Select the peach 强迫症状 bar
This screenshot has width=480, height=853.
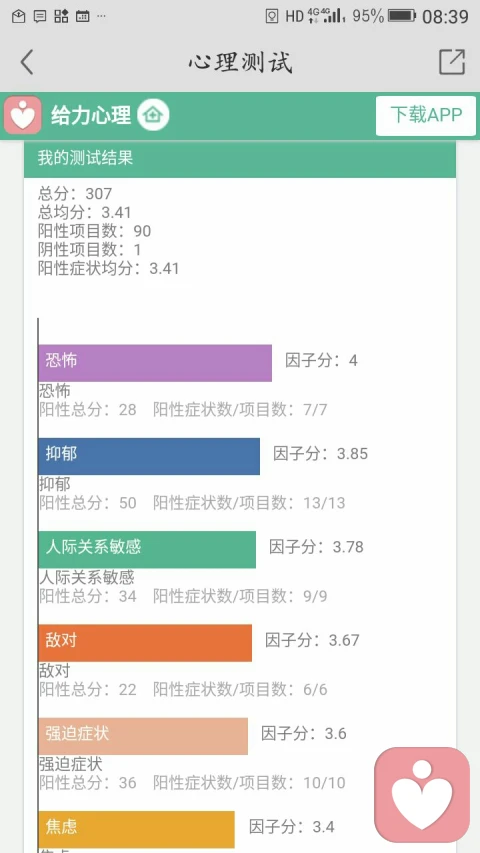click(x=143, y=736)
